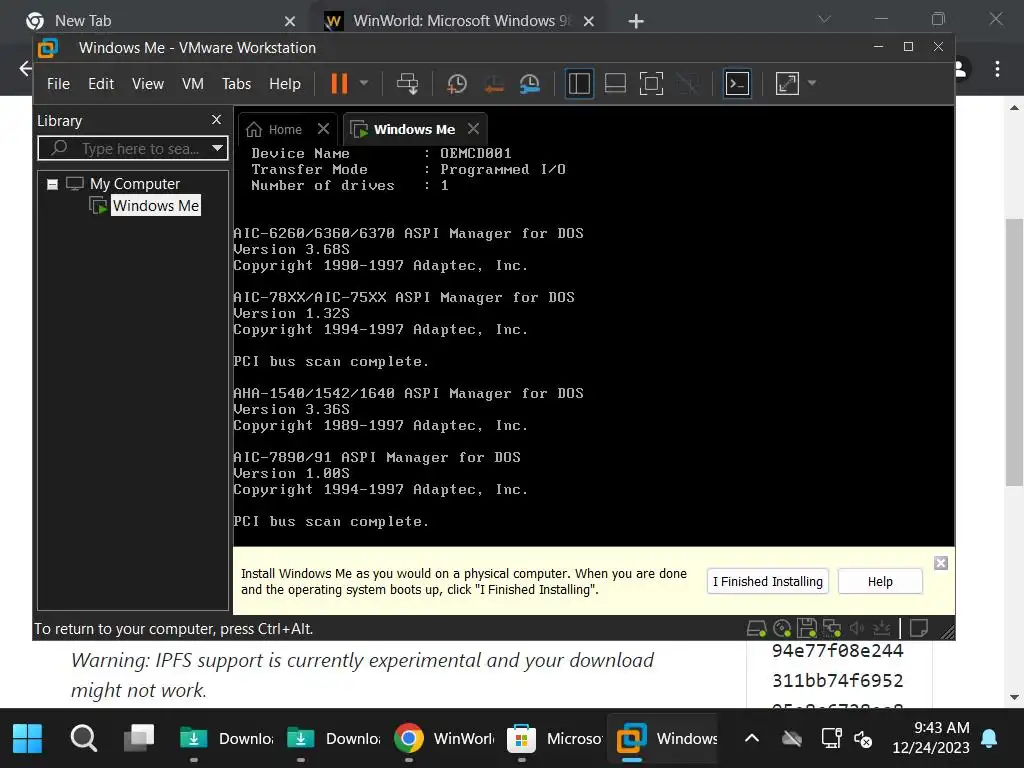
Task: Select My Computer in the library
Action: [135, 184]
